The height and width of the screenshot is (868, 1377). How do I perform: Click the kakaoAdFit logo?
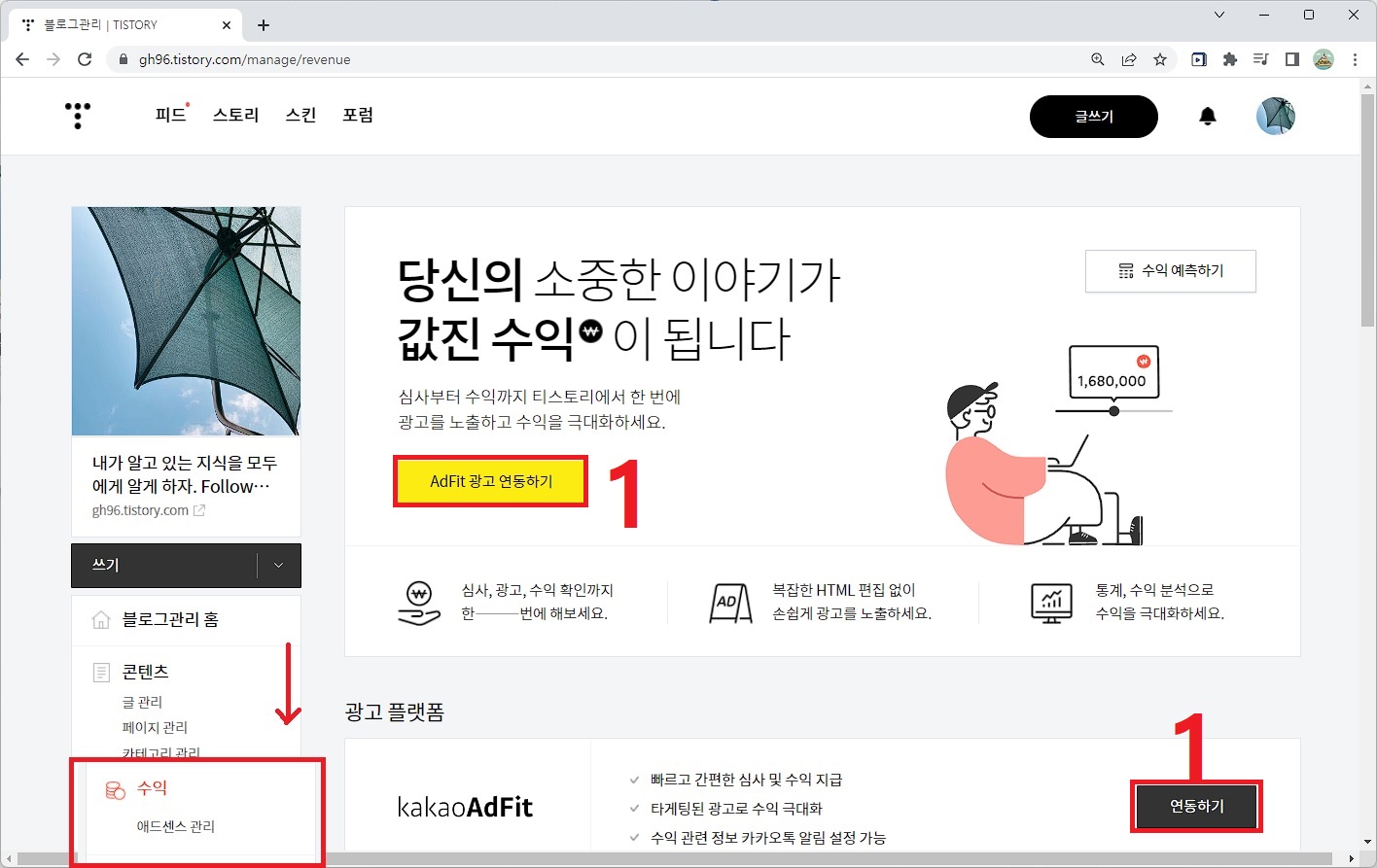coord(465,808)
